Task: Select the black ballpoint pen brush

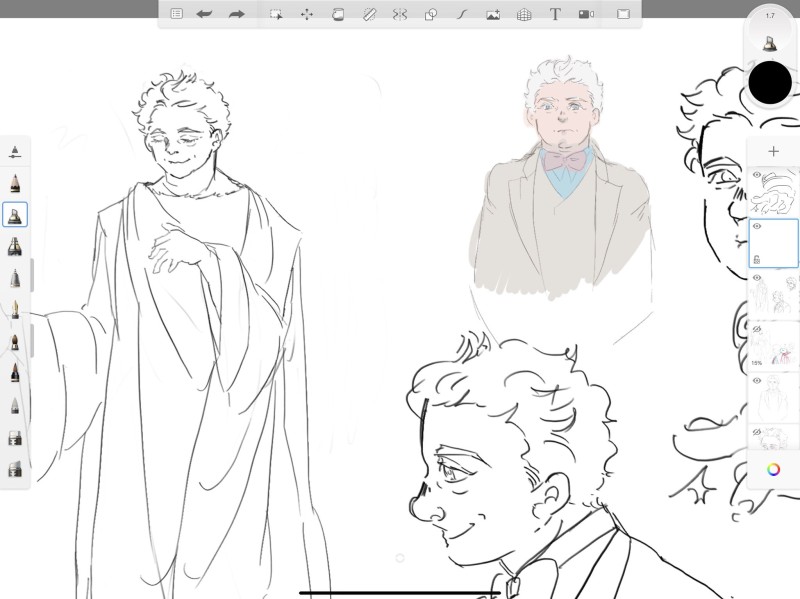Action: coord(15,373)
